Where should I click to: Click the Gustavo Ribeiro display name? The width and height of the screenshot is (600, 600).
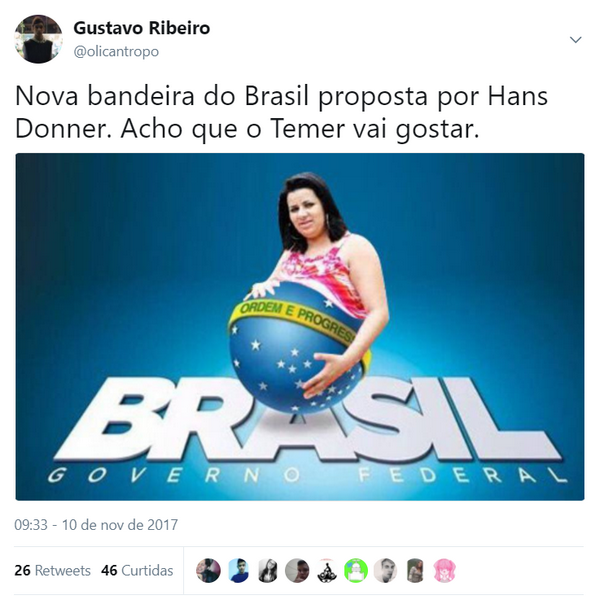[x=142, y=28]
